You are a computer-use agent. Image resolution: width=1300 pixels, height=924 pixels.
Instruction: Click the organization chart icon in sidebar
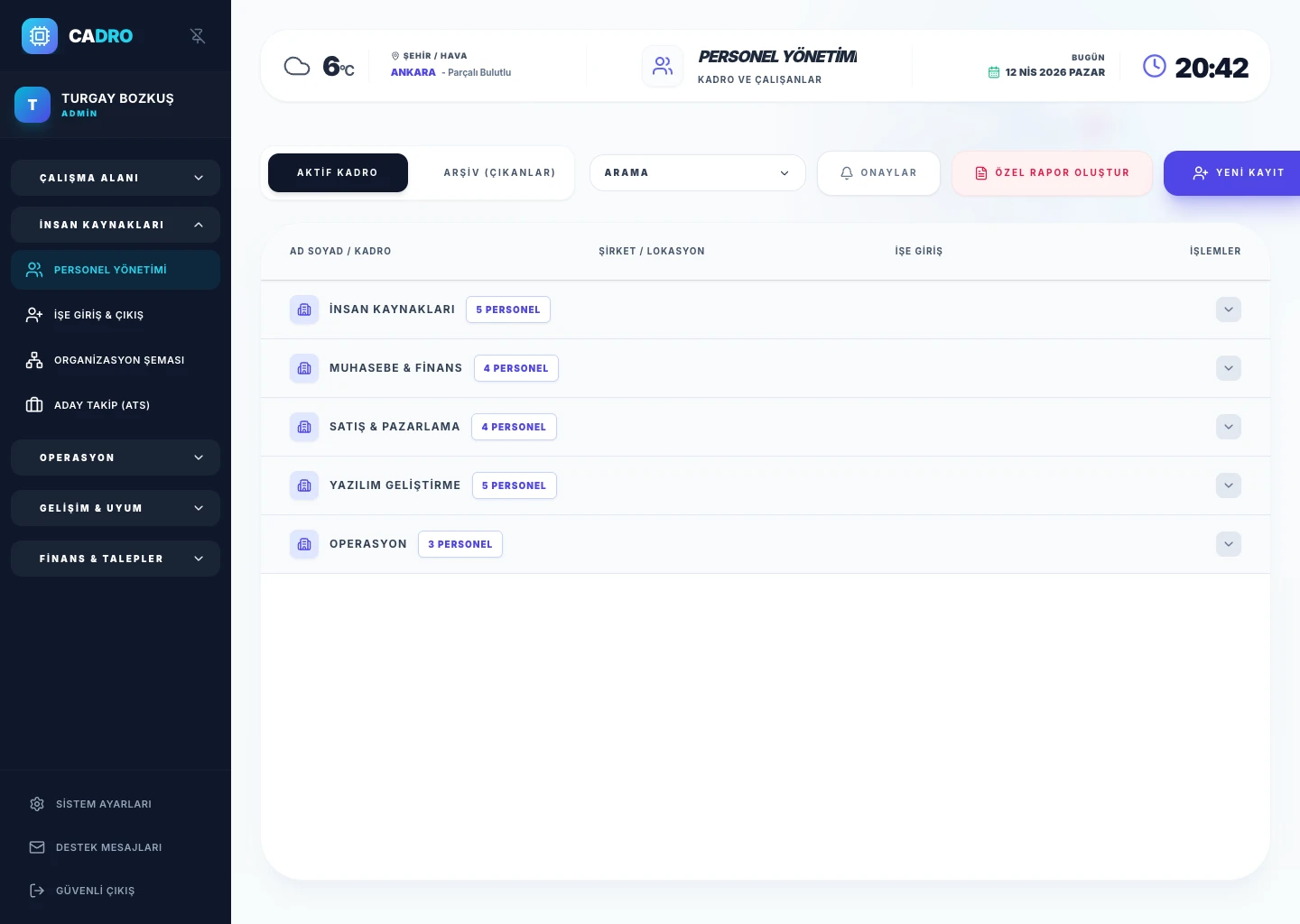34,360
